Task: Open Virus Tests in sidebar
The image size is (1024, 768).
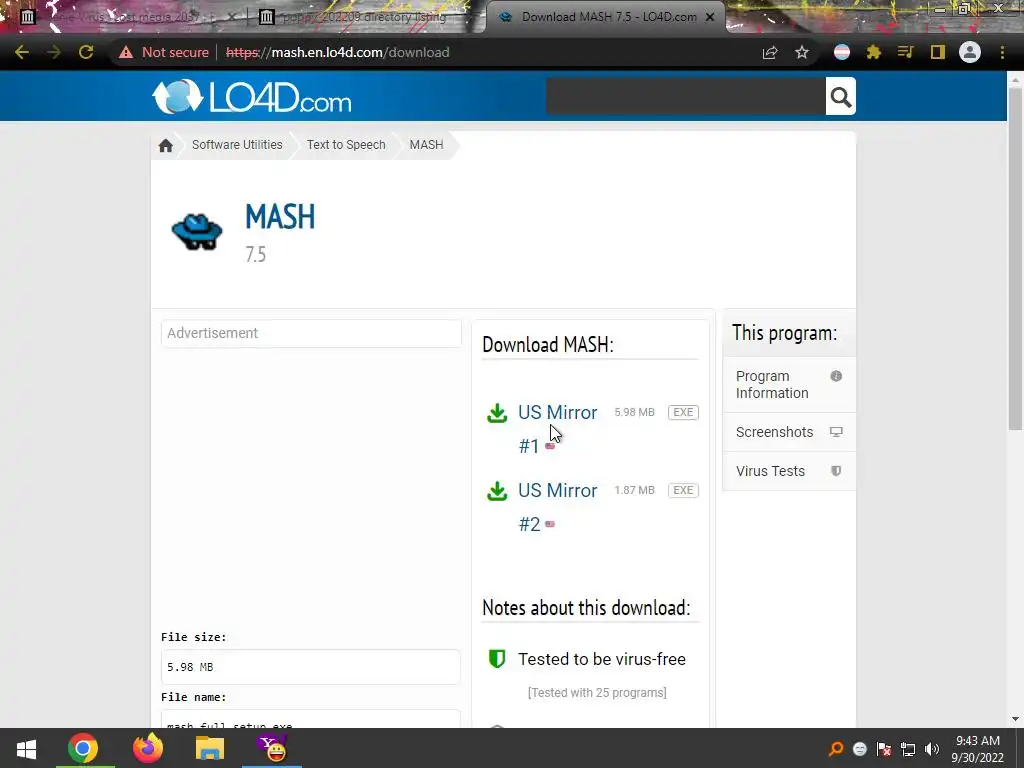Action: [x=789, y=471]
